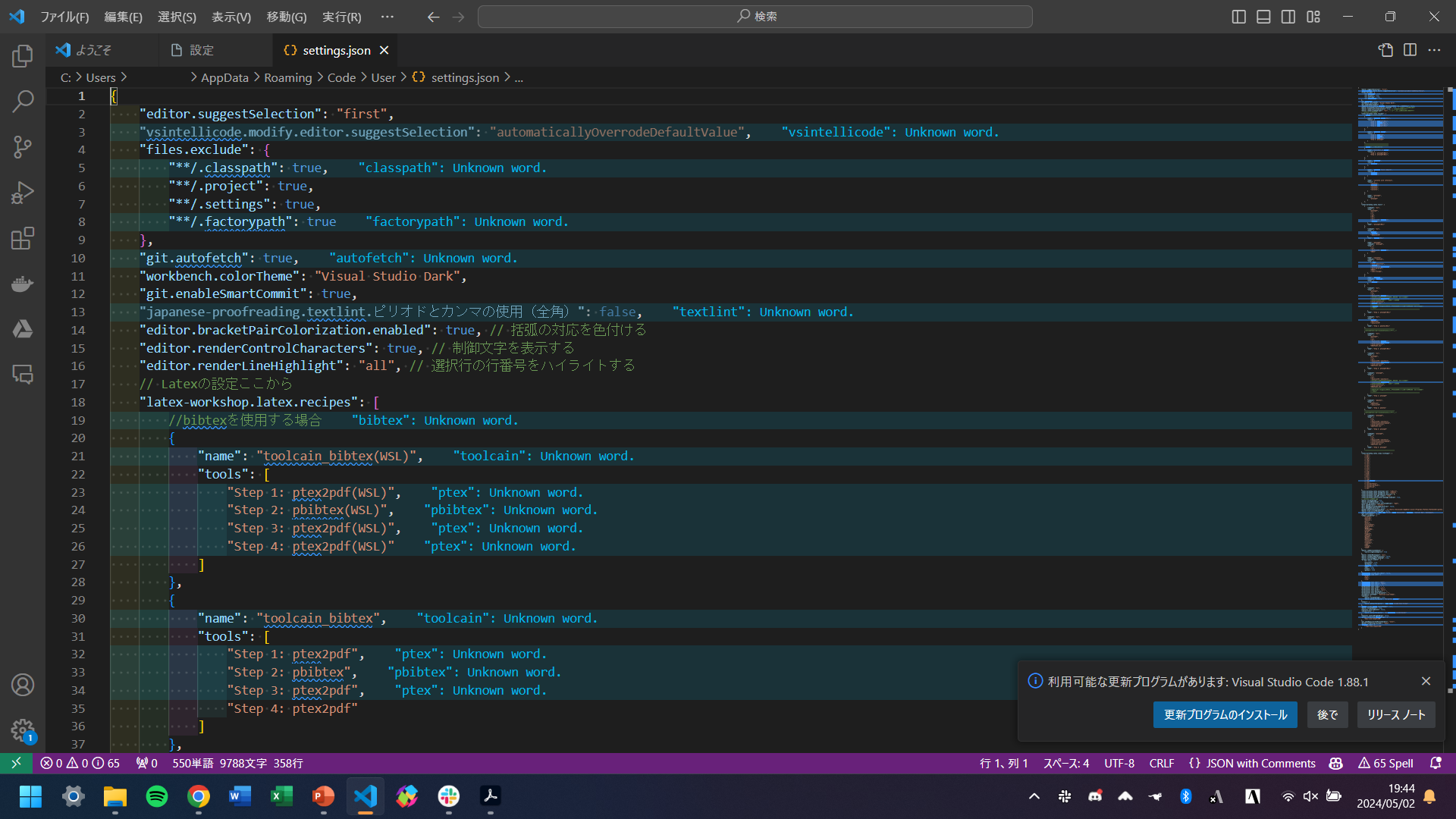Open the title bar overflow menu (…)
1456x819 pixels.
388,17
